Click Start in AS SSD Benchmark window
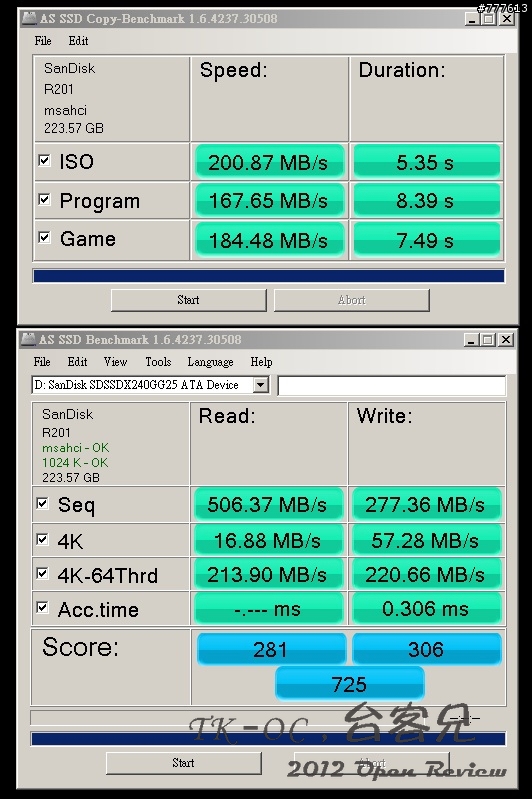 click(x=183, y=763)
